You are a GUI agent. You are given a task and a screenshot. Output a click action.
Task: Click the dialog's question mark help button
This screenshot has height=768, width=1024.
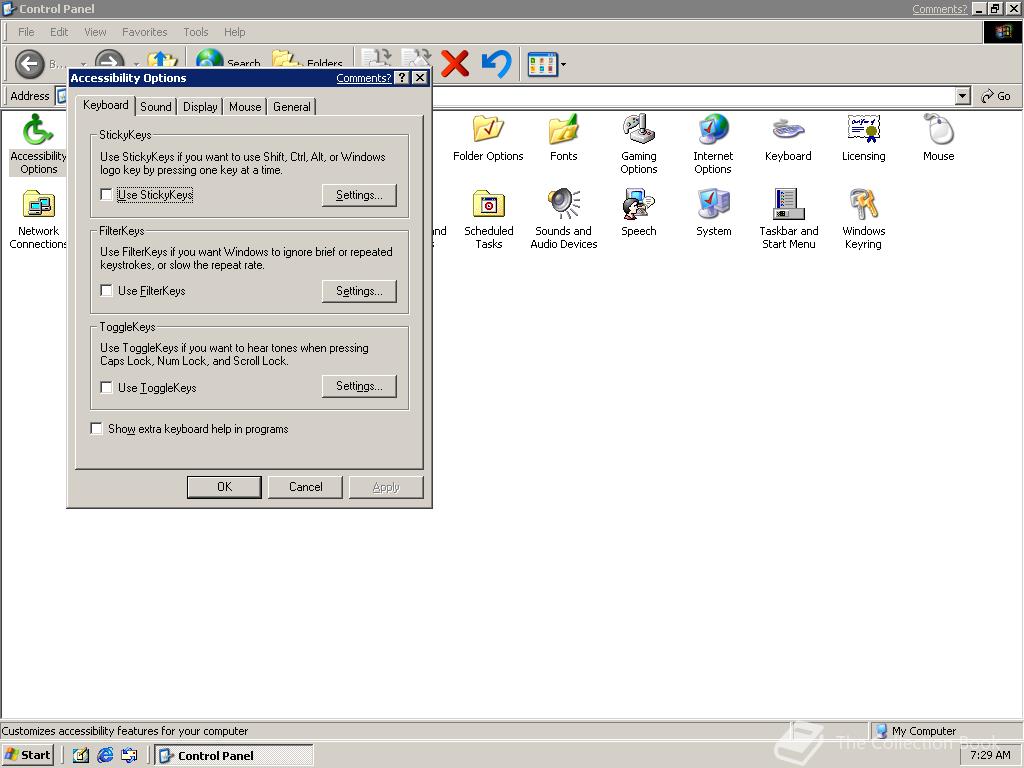click(x=402, y=78)
